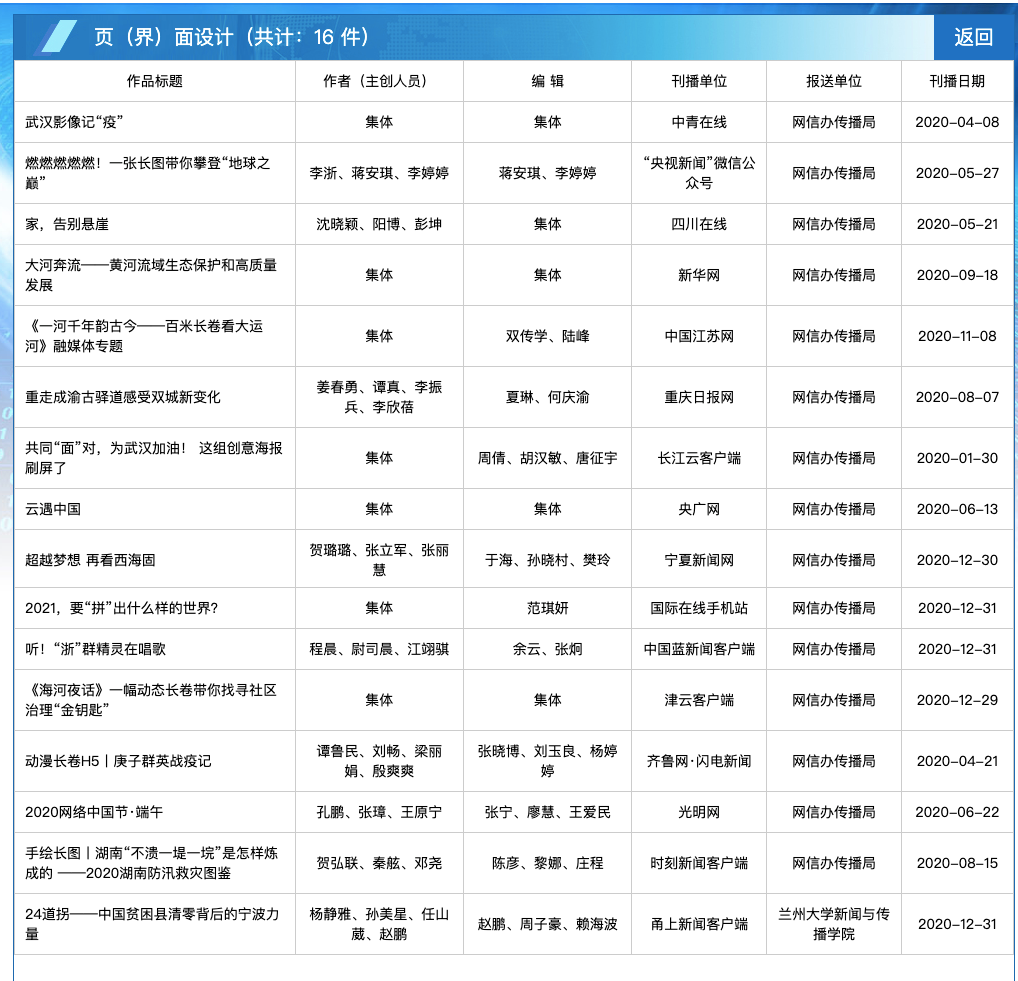Open the entry 动漫长卷H5丨庚子群英战疫记
The width and height of the screenshot is (1018, 981).
[118, 761]
